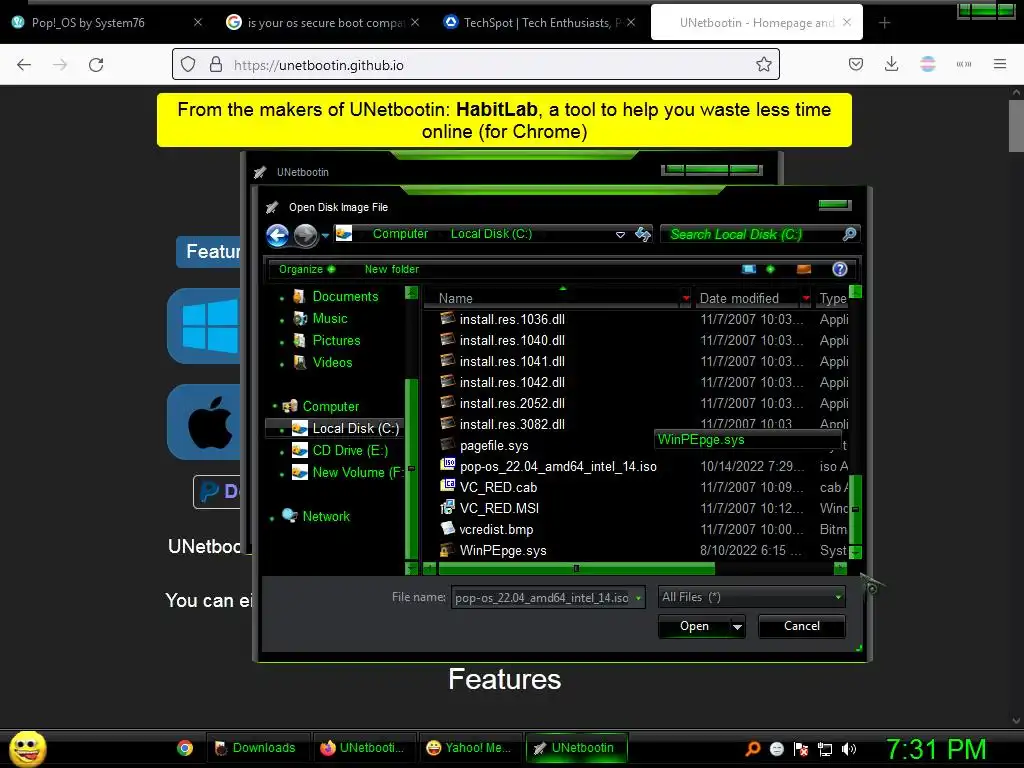Click the taskbar search magnifier icon
Screen dimensions: 1024x768
(752, 748)
